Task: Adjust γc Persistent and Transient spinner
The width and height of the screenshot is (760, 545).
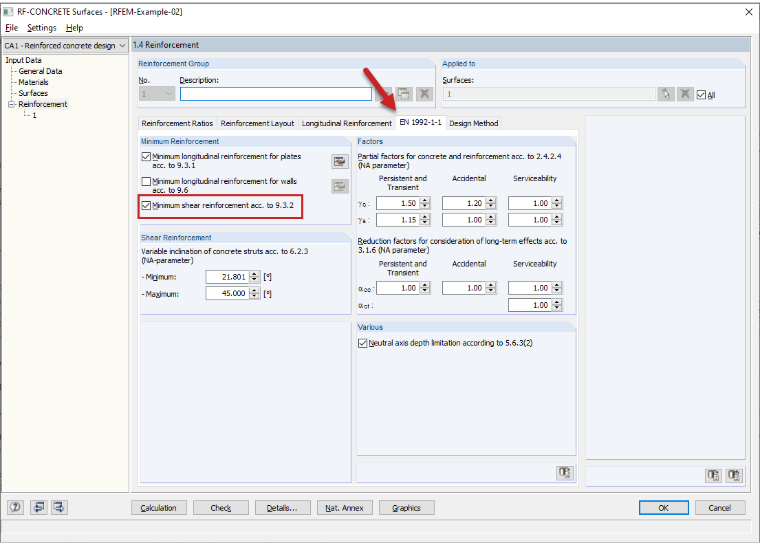Action: click(425, 203)
